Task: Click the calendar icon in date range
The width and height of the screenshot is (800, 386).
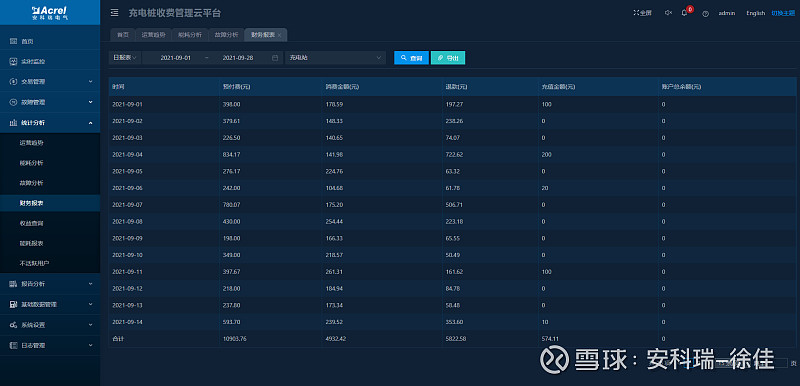Action: click(x=275, y=58)
